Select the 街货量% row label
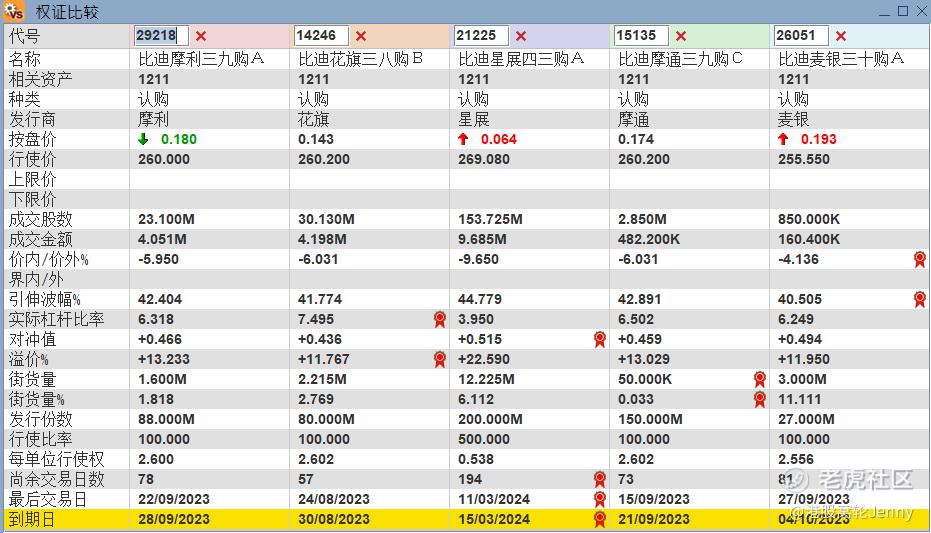The image size is (931, 533). click(36, 399)
